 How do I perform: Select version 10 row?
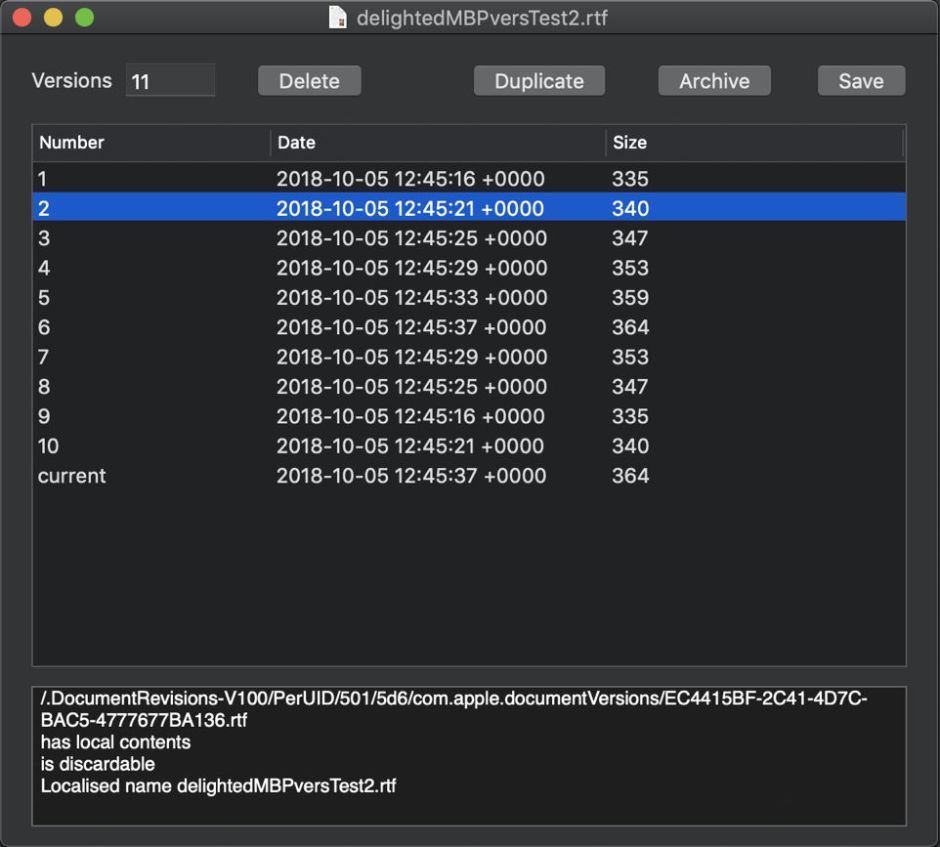[x=468, y=446]
